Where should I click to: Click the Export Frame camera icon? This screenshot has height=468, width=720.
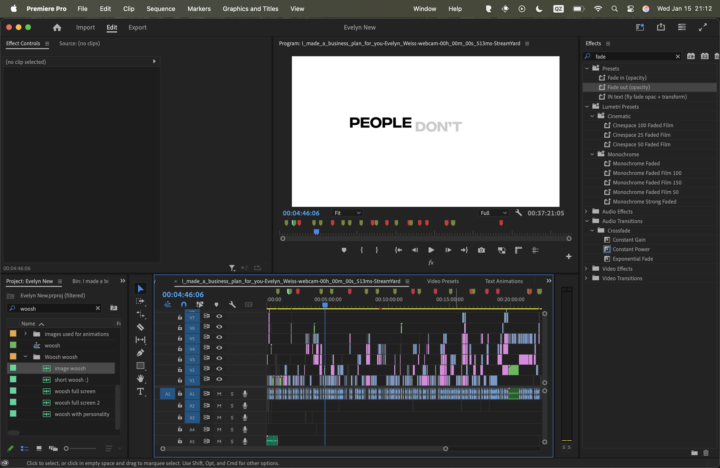481,250
